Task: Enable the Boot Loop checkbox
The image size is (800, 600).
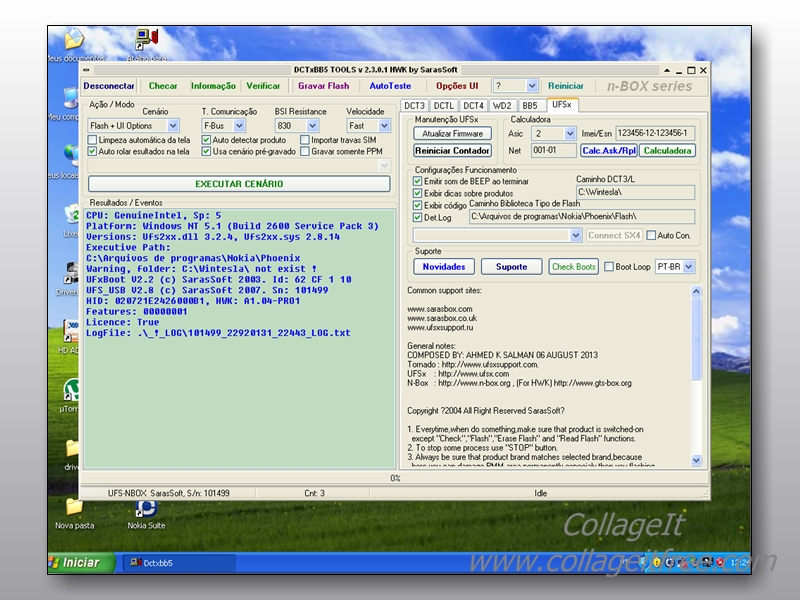Action: [x=609, y=267]
